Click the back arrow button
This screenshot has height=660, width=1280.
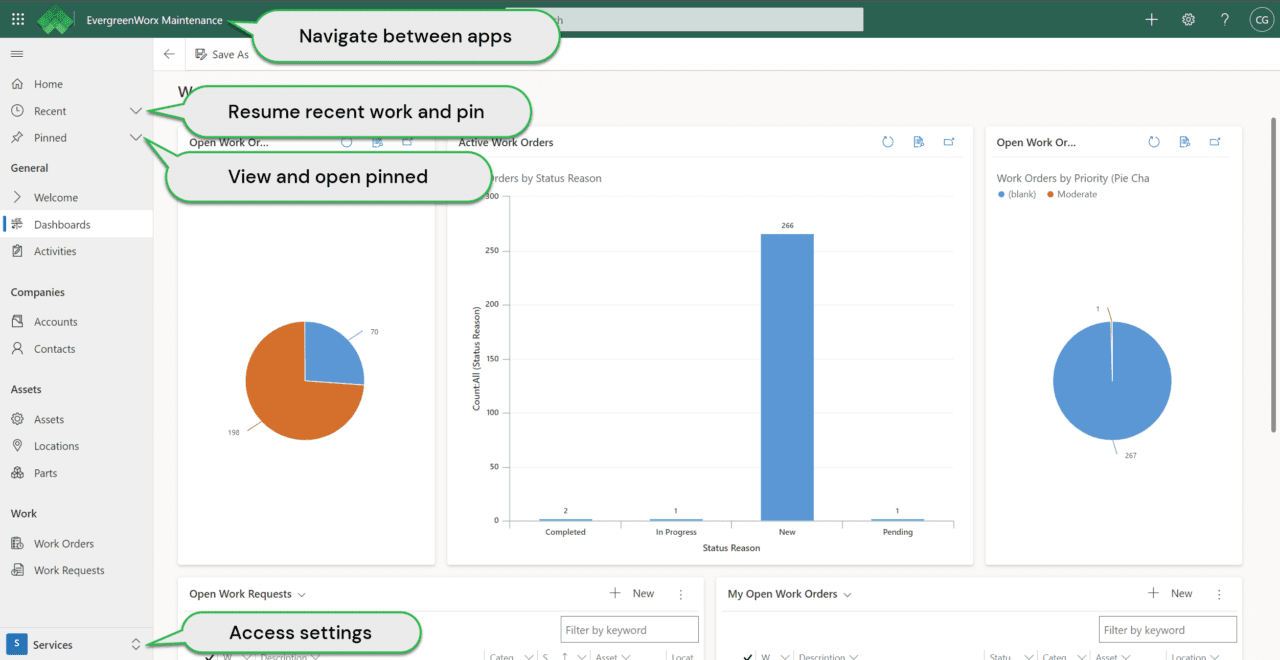[169, 54]
